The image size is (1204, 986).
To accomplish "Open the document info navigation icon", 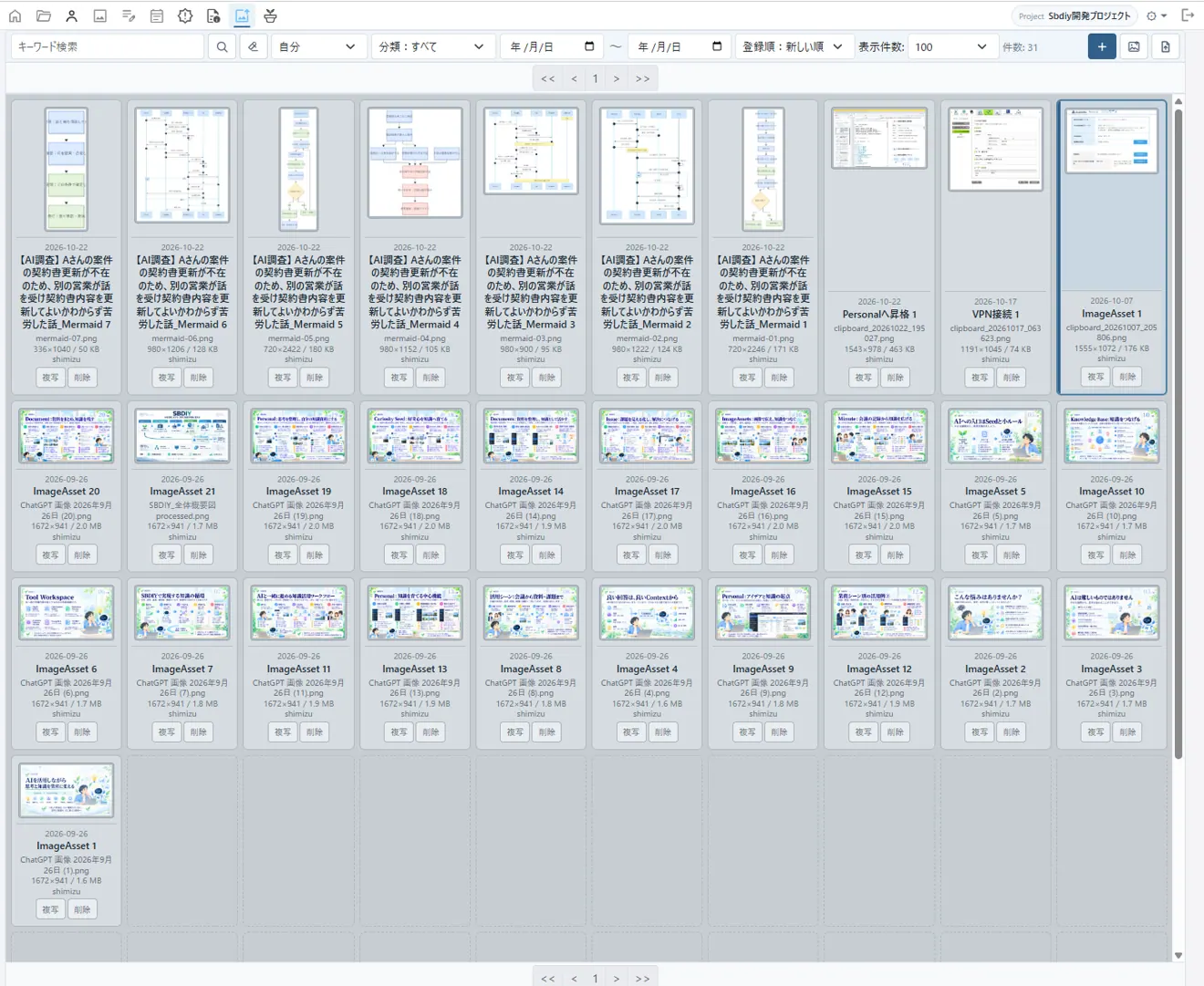I will point(213,16).
